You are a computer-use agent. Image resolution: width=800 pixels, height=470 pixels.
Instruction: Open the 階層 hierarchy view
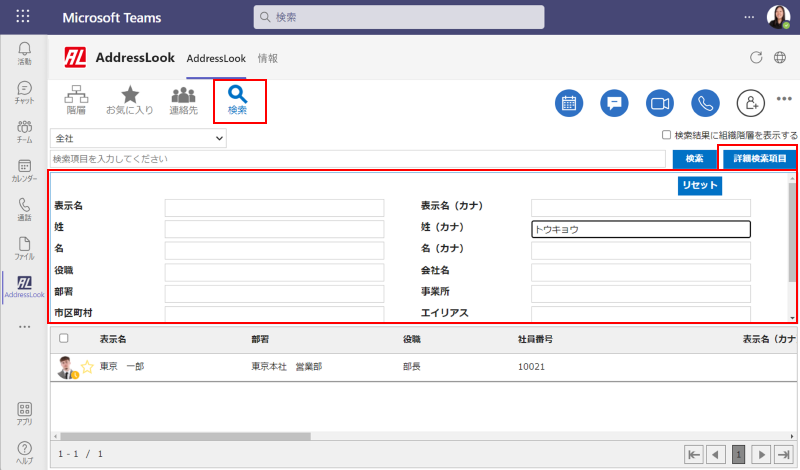coord(76,101)
